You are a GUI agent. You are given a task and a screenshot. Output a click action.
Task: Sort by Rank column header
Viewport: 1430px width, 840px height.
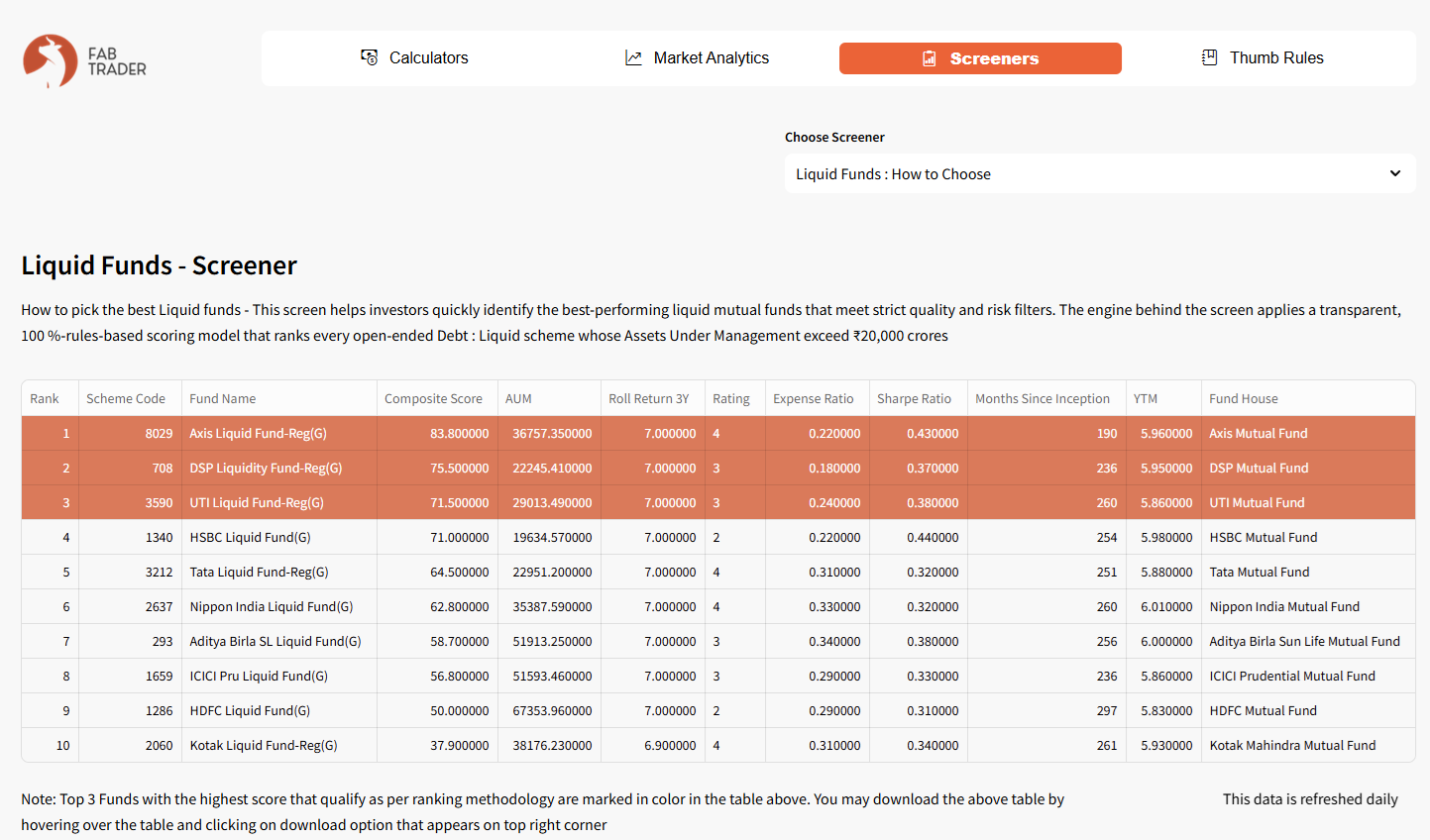[x=50, y=398]
